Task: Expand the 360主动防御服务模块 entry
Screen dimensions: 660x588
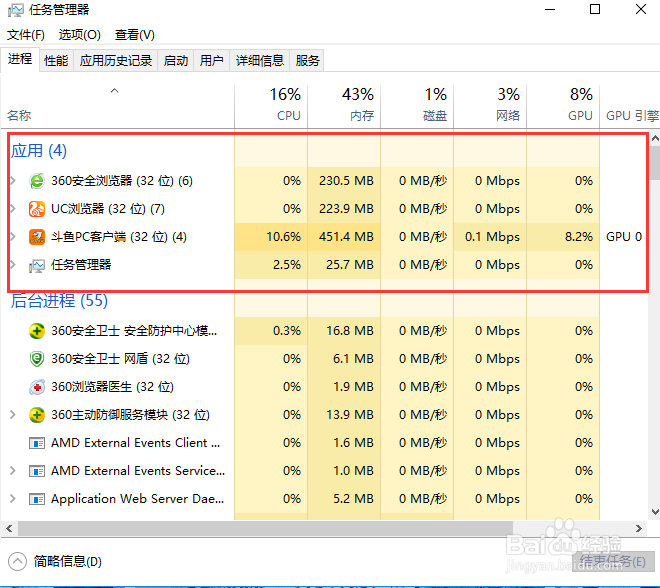Action: pos(13,415)
